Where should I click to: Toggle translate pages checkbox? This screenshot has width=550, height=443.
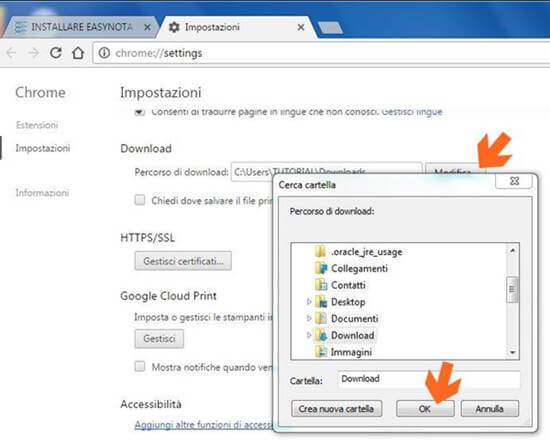point(140,112)
